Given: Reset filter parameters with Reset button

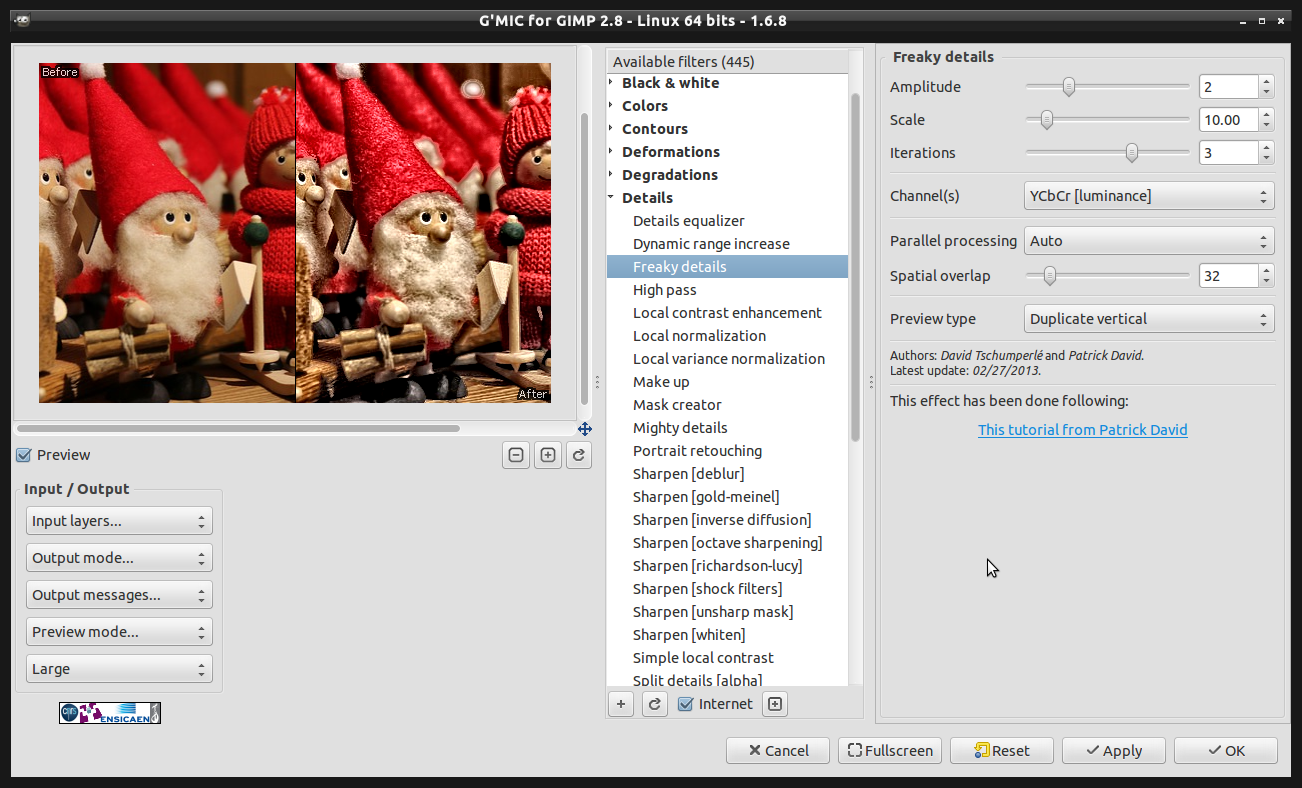Looking at the screenshot, I should (1002, 751).
